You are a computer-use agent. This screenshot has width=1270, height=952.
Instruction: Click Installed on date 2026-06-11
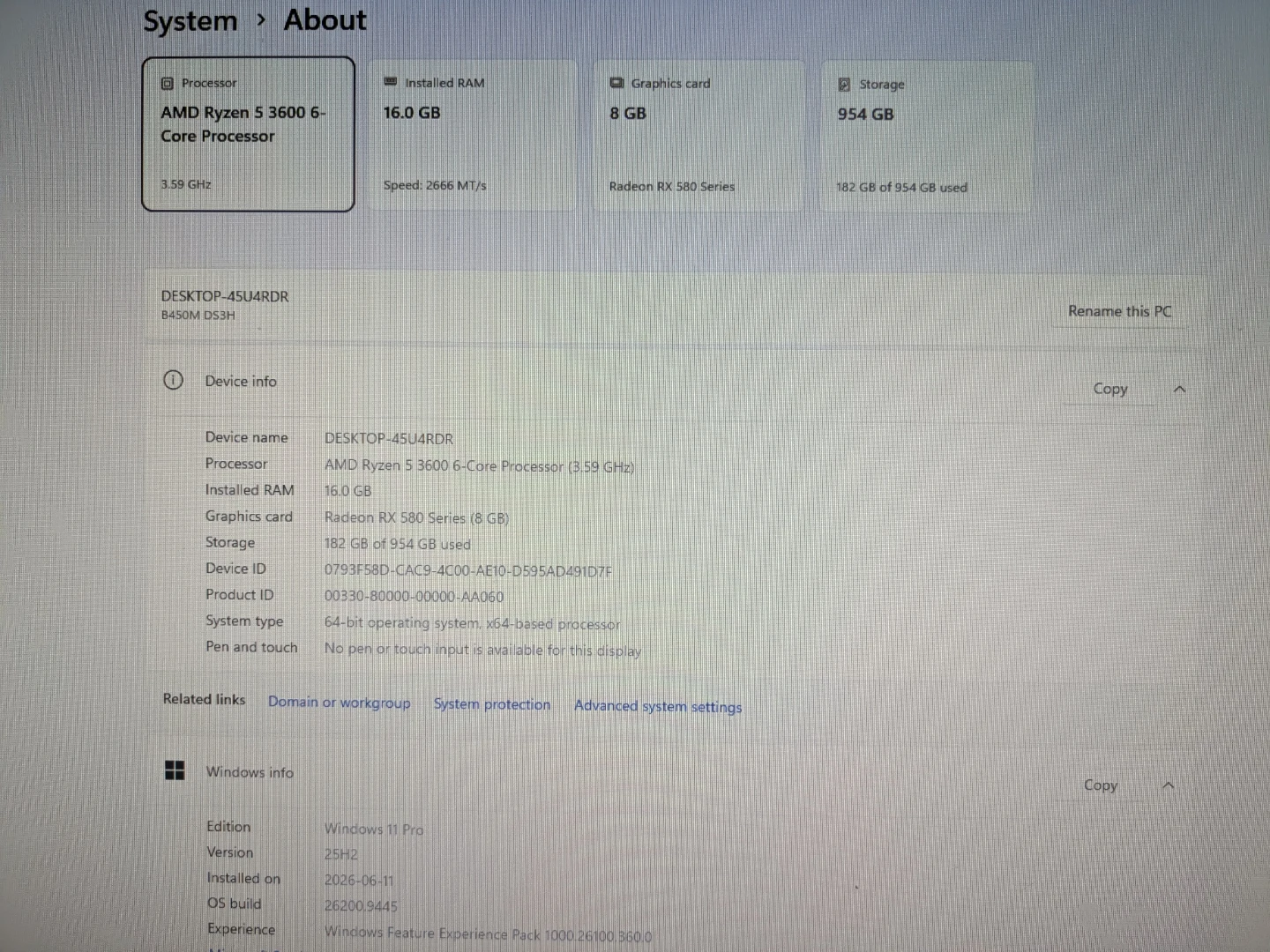(x=359, y=881)
